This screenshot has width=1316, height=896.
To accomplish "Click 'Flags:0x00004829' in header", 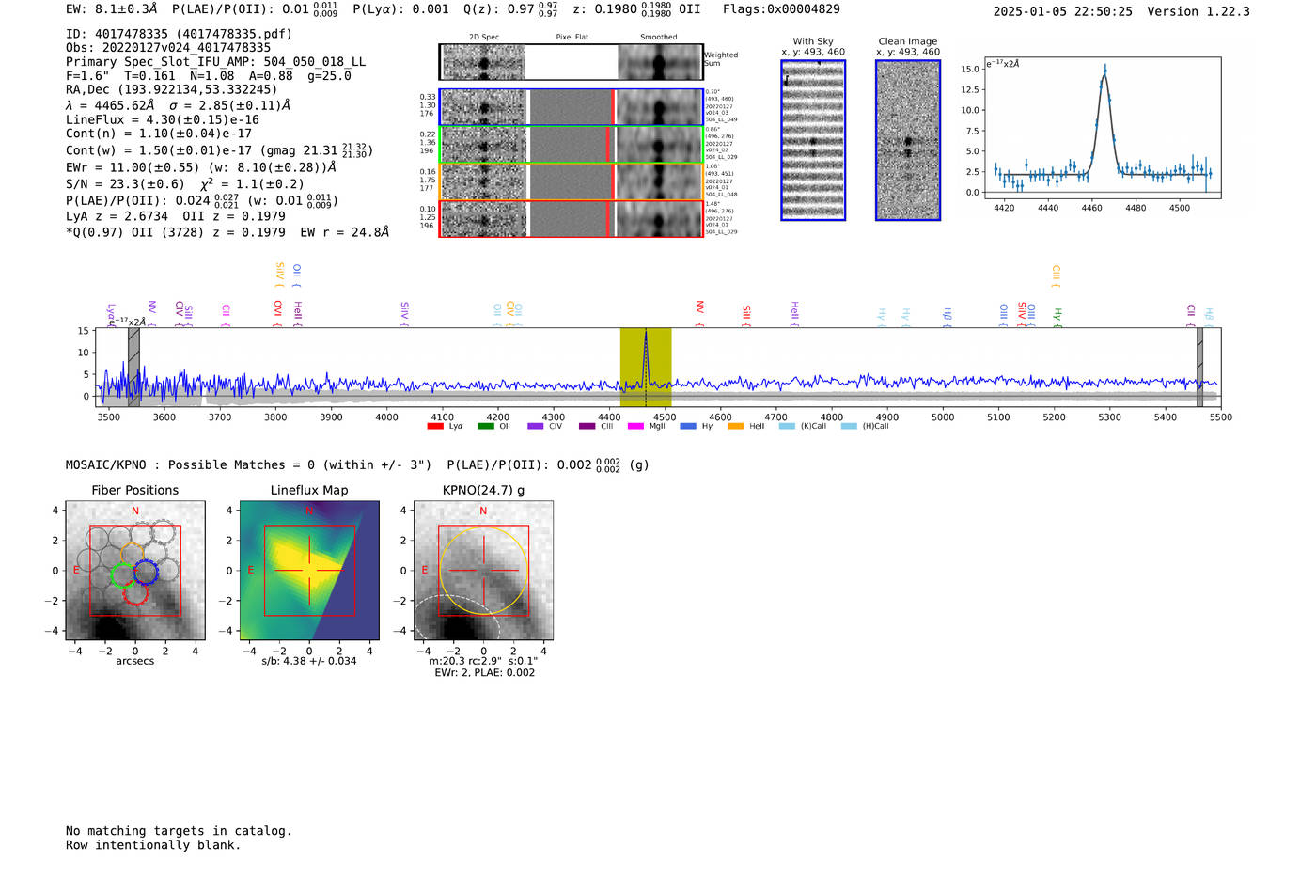I will (781, 9).
